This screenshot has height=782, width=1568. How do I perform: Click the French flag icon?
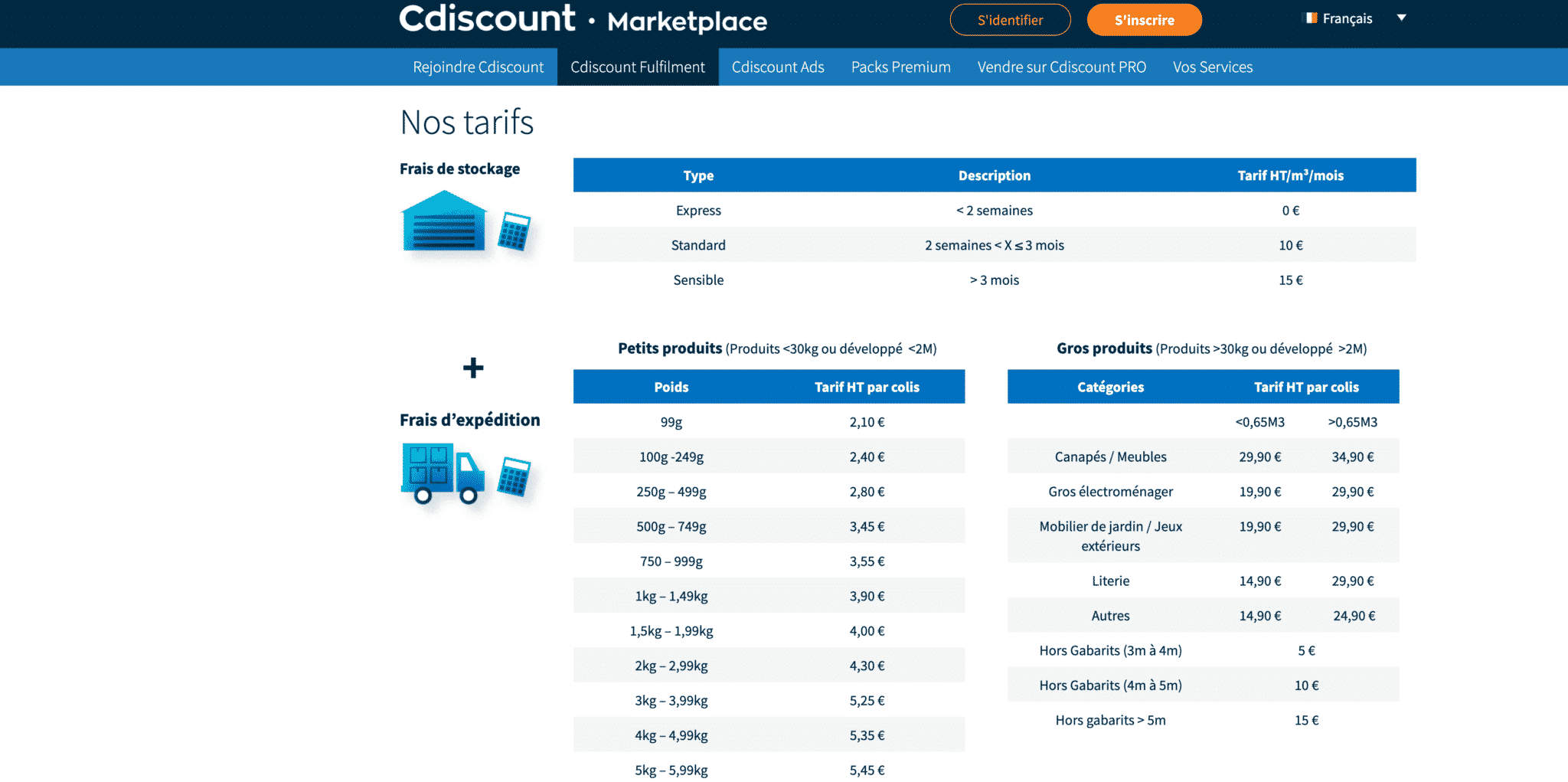tap(1311, 18)
